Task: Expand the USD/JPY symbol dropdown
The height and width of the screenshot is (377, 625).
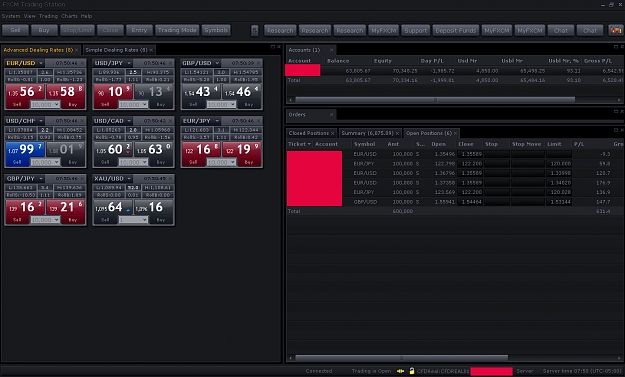Action: tap(129, 63)
